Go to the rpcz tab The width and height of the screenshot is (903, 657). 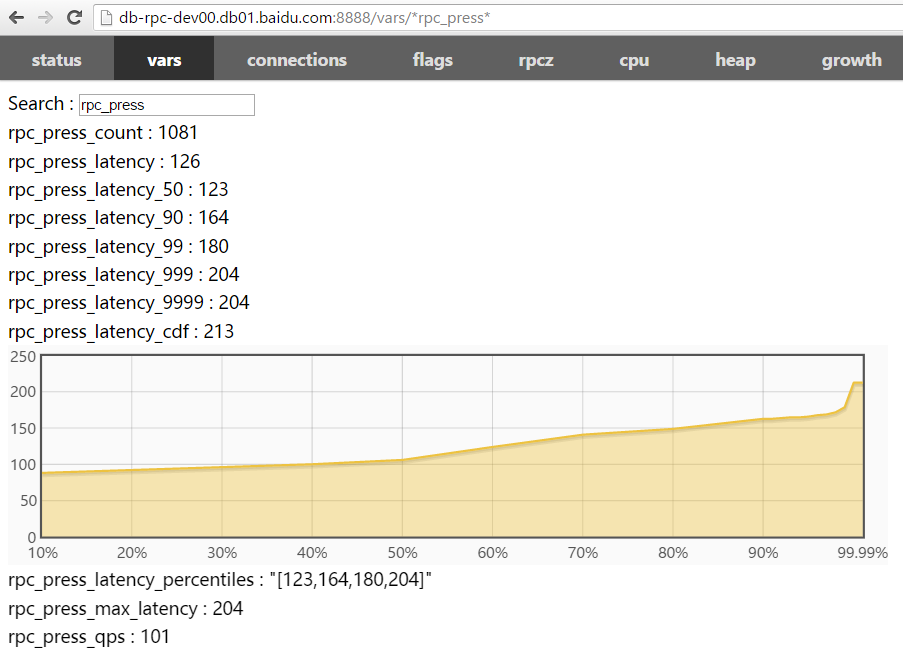pos(536,60)
